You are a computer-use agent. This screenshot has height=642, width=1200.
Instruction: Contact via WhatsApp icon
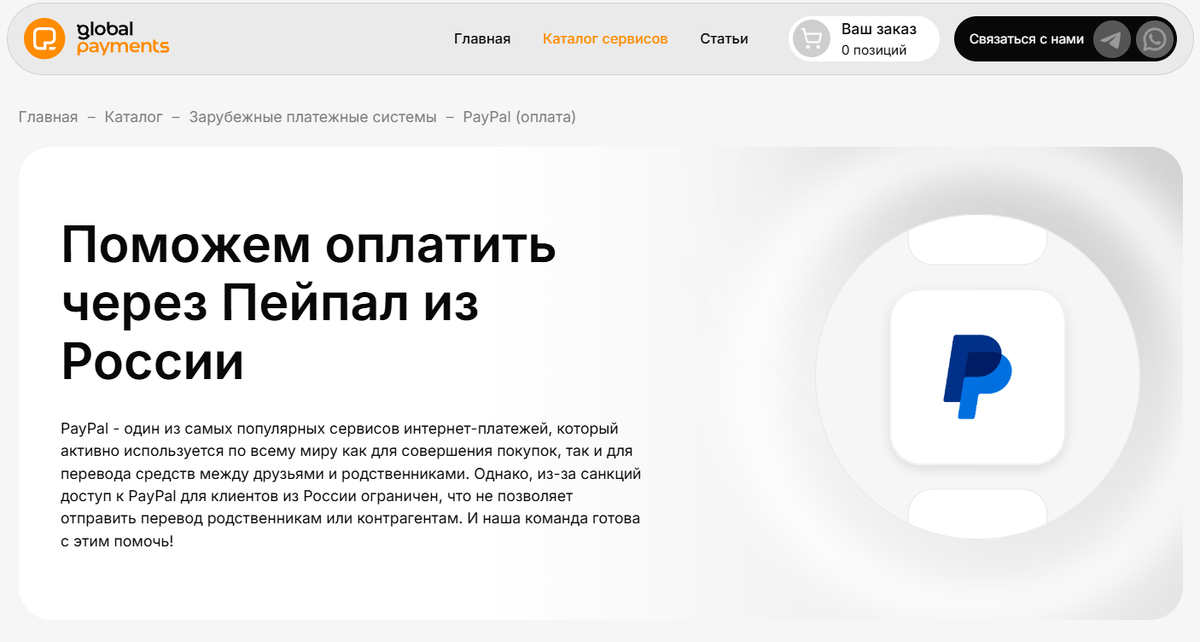click(1155, 40)
